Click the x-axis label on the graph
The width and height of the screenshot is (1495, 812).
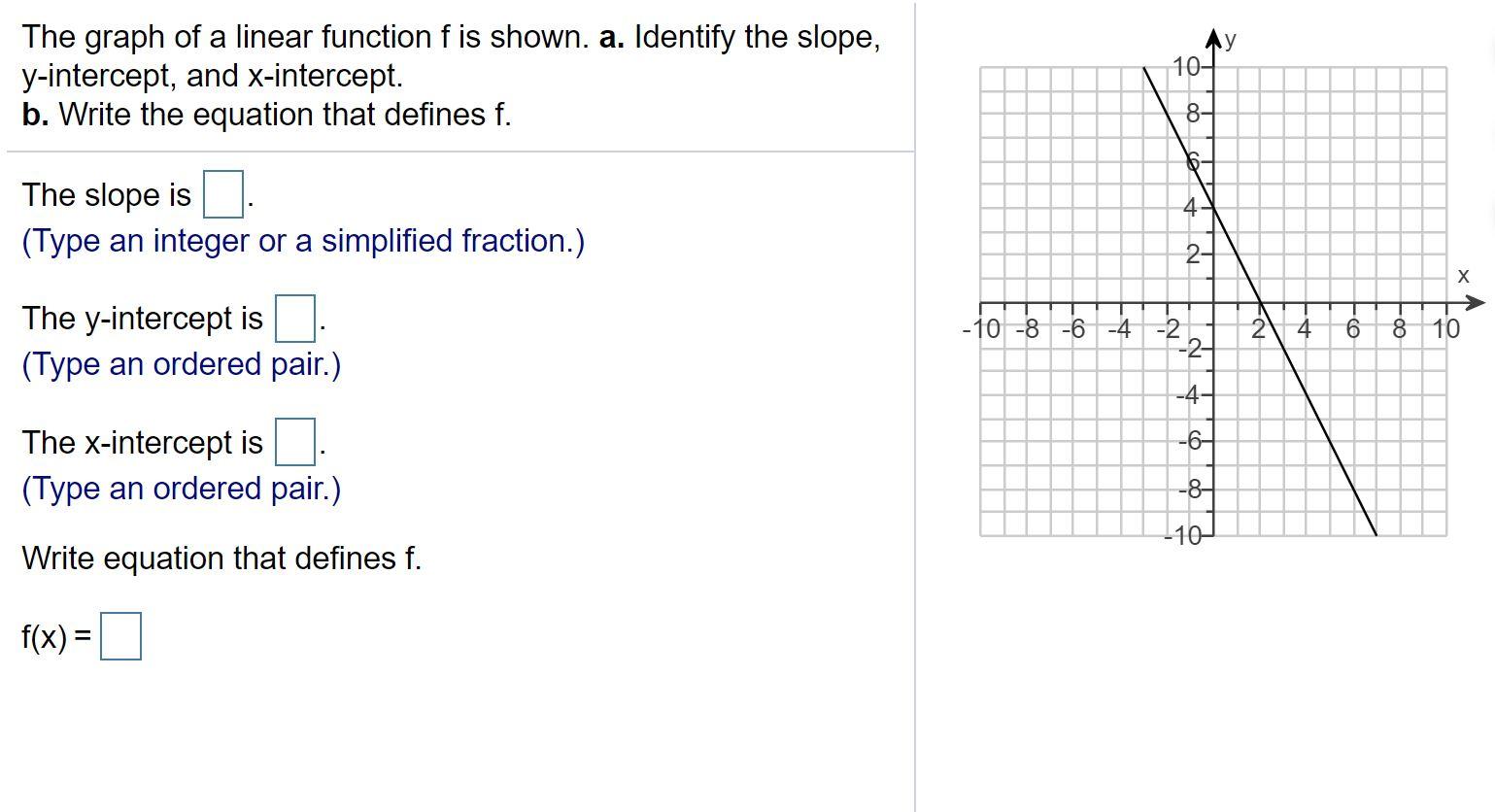(x=1464, y=276)
